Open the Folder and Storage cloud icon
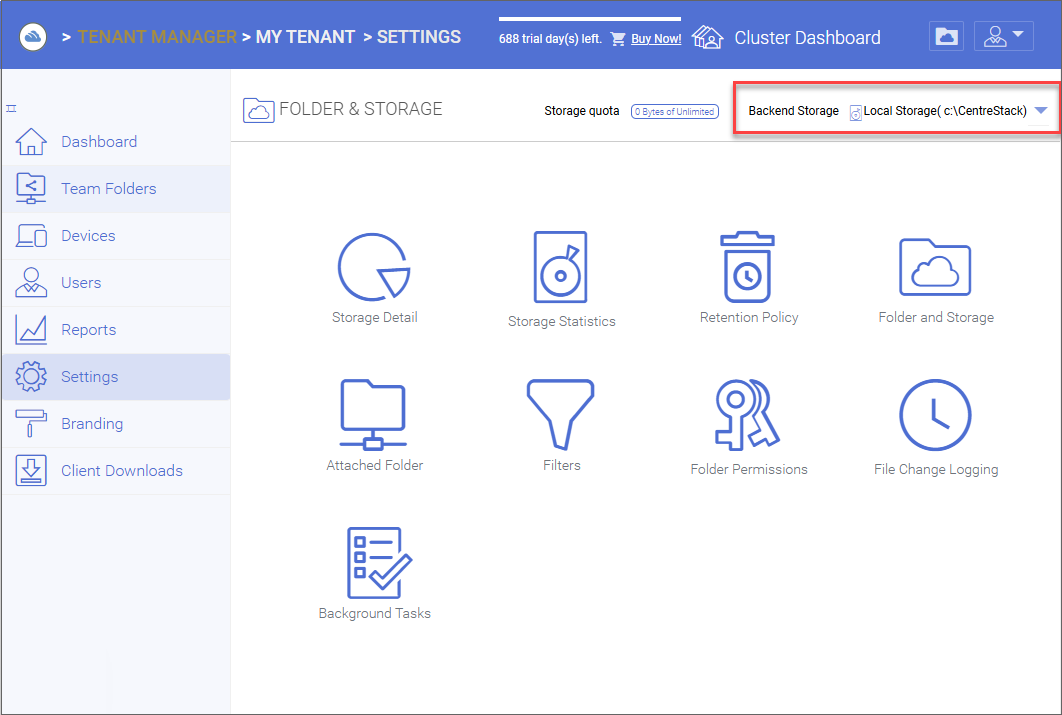The height and width of the screenshot is (715, 1062). (x=935, y=267)
